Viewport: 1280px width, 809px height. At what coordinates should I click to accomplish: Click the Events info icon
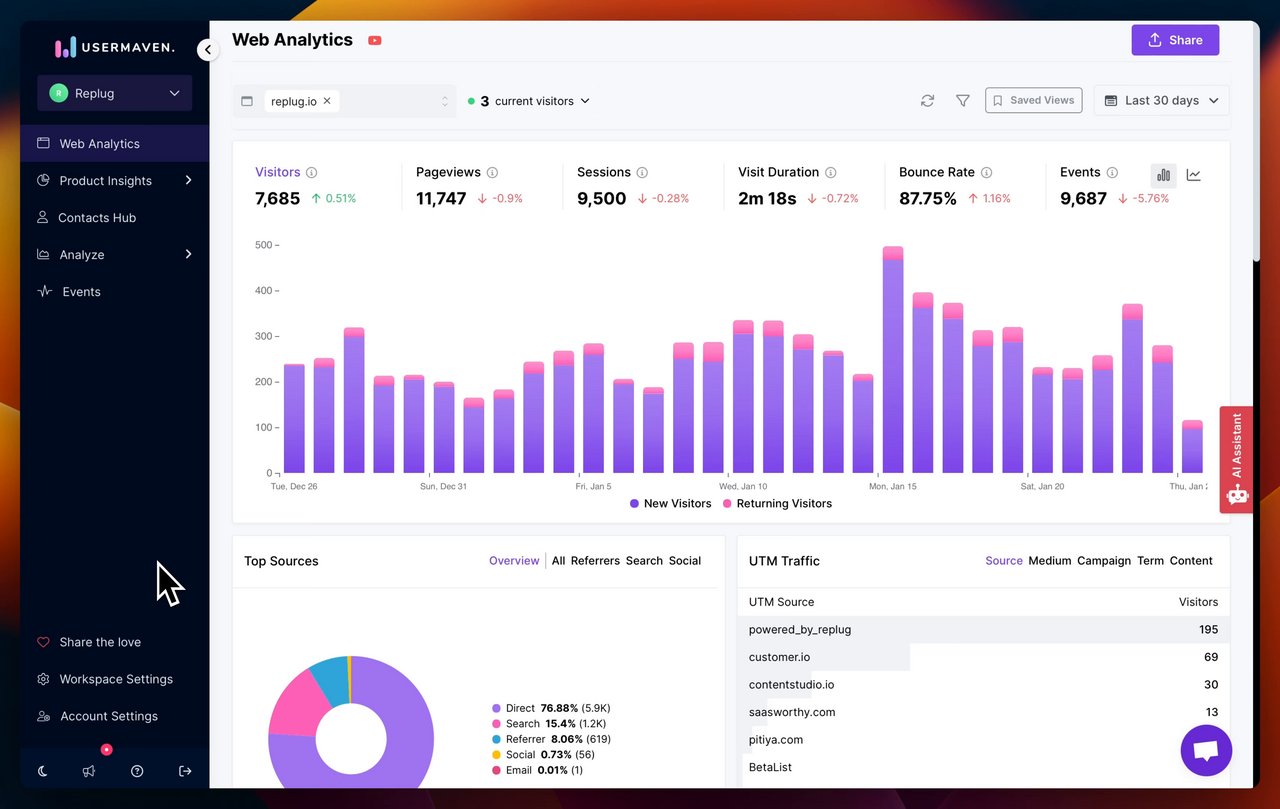(1112, 173)
